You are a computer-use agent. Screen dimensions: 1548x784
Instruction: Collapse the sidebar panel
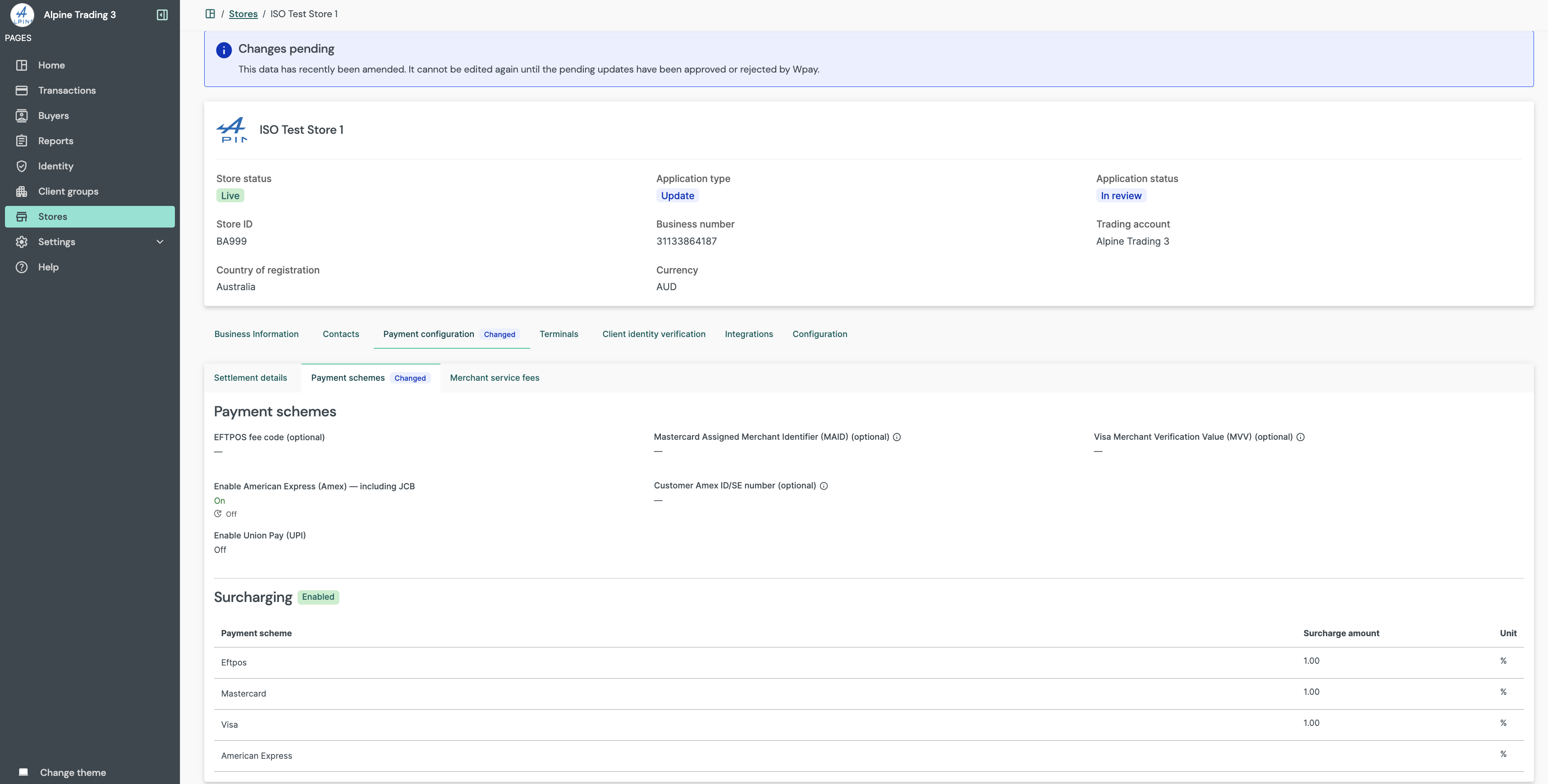[x=162, y=15]
